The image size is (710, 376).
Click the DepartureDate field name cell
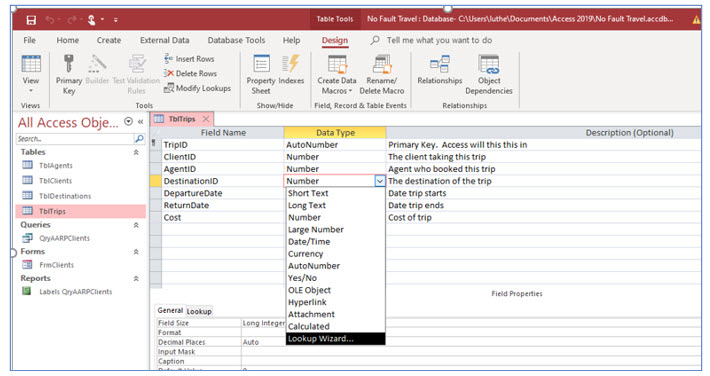(x=222, y=193)
